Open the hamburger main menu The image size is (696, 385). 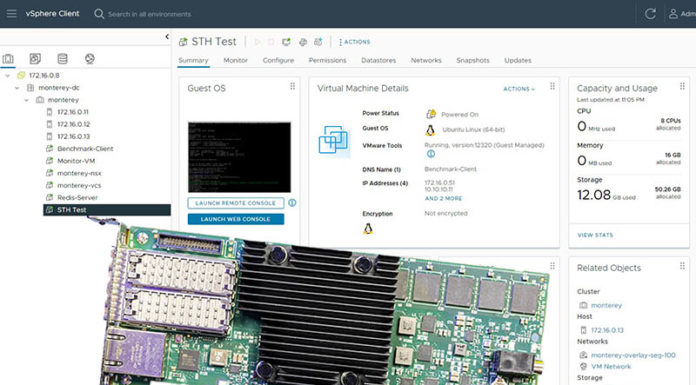click(x=12, y=14)
